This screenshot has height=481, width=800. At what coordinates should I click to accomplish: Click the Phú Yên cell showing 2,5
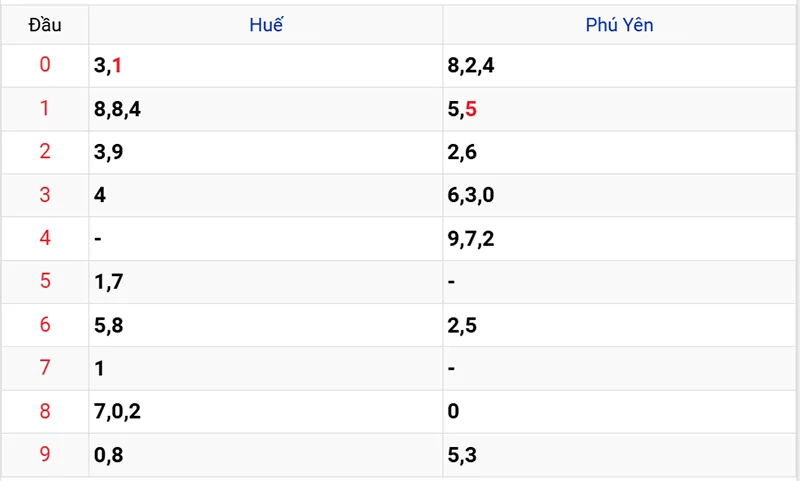click(x=462, y=325)
